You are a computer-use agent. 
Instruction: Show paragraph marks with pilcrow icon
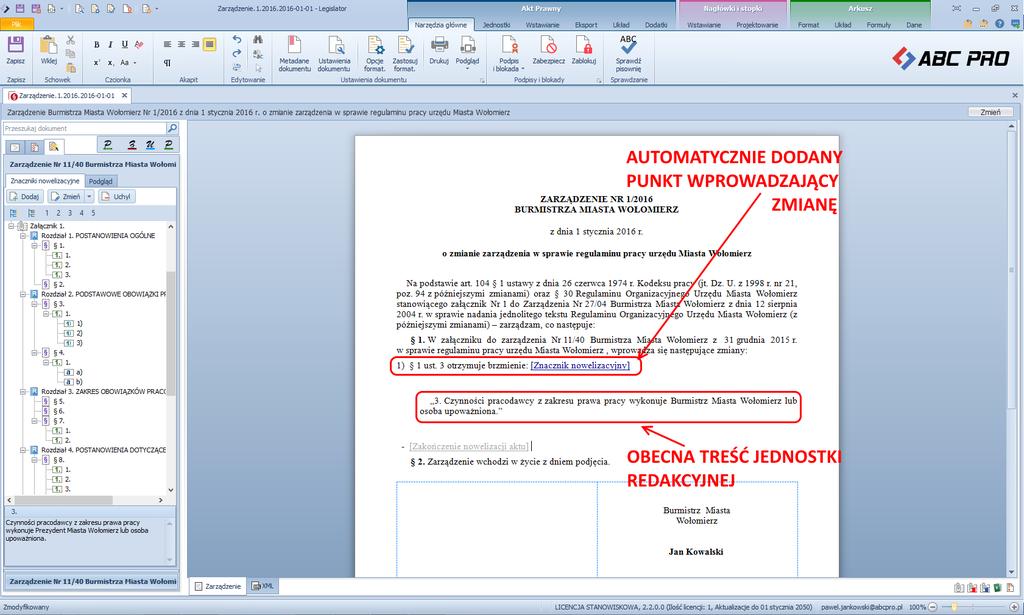167,63
